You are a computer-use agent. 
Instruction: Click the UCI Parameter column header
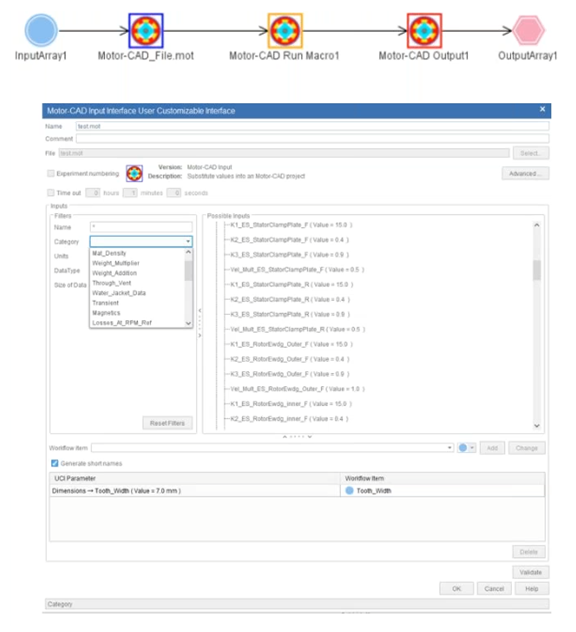pyautogui.click(x=195, y=478)
